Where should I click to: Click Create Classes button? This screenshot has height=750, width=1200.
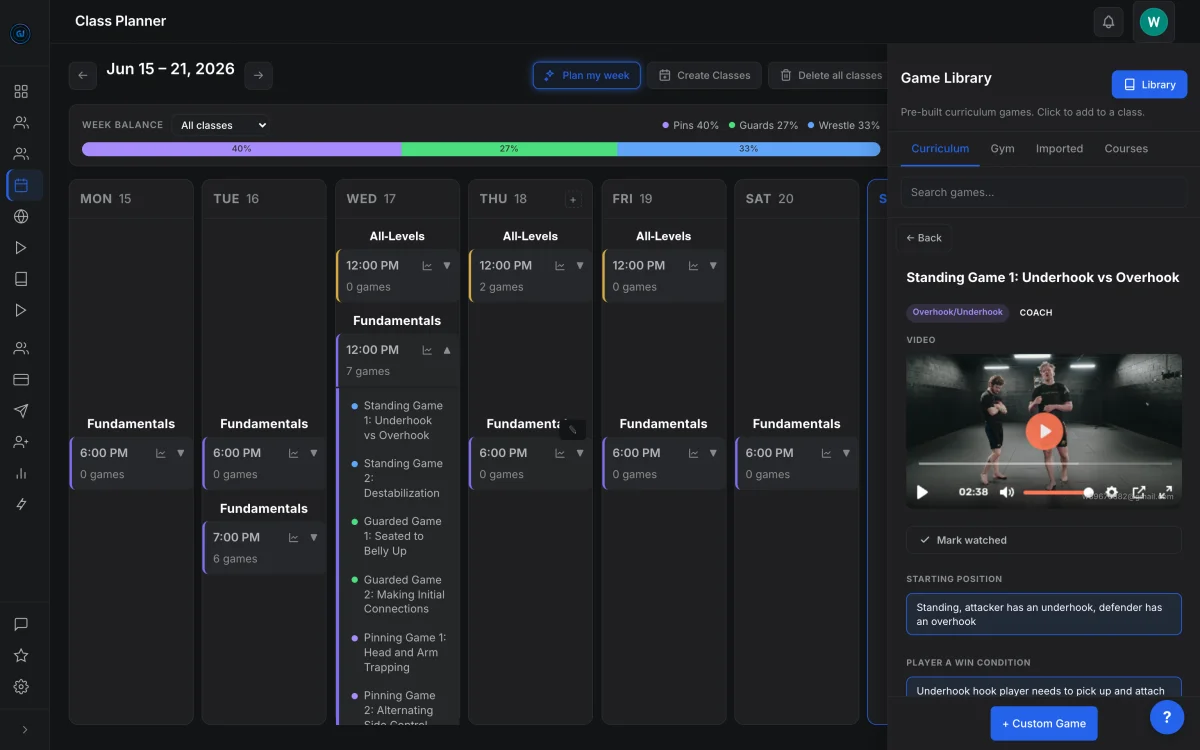coord(704,75)
